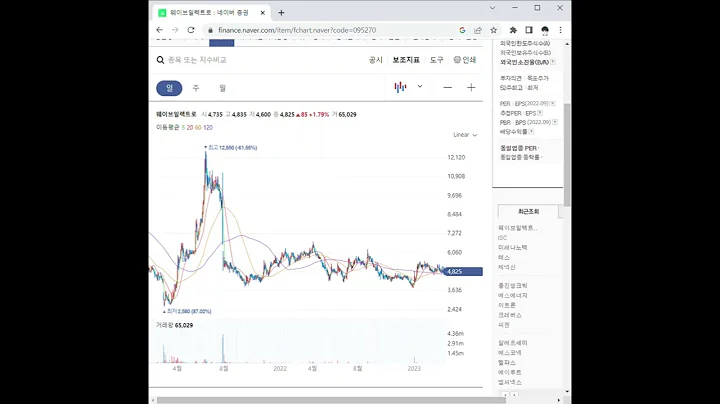Zoom out the chart with the minus icon

(447, 87)
